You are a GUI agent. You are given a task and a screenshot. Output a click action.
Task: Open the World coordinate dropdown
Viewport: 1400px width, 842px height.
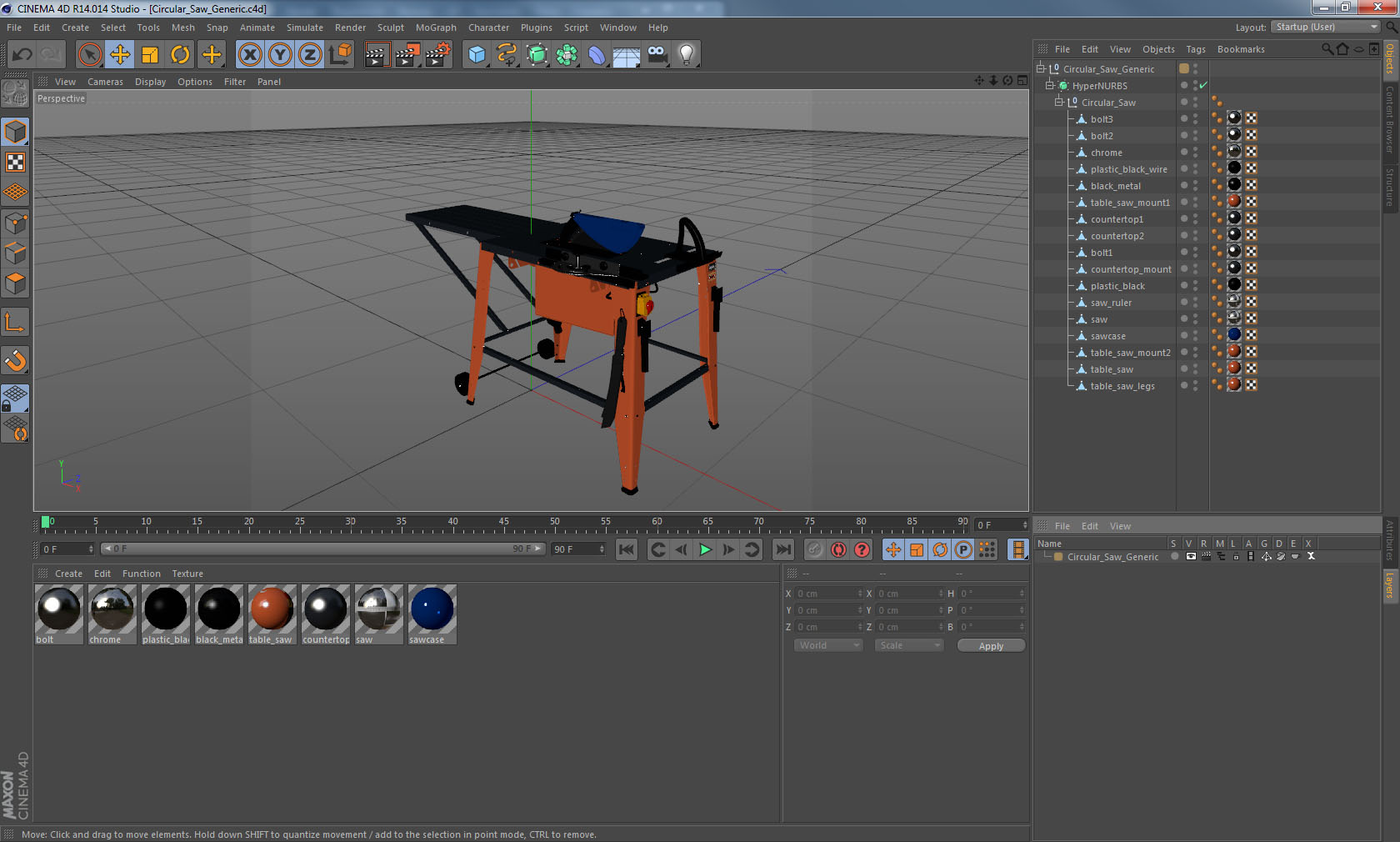click(x=827, y=645)
